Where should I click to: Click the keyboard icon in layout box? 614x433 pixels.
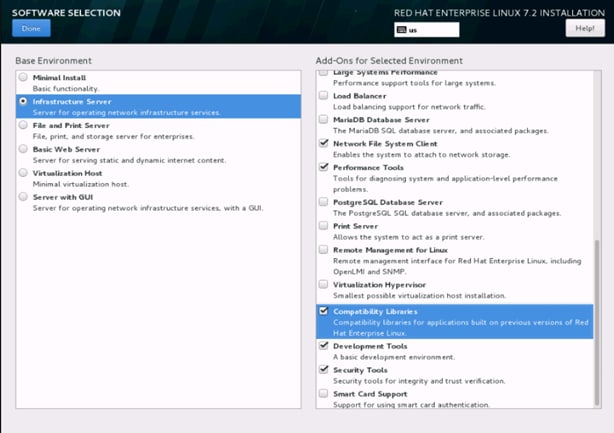pyautogui.click(x=401, y=30)
